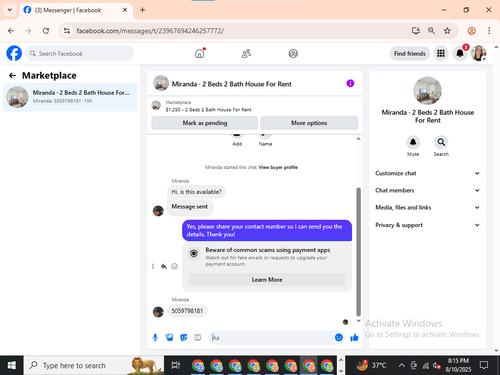
Task: Open the account profile picture menu
Action: pos(478,53)
